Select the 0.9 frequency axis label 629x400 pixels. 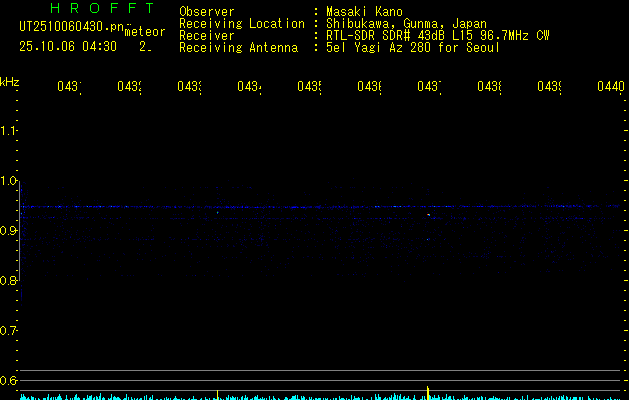(x=9, y=231)
